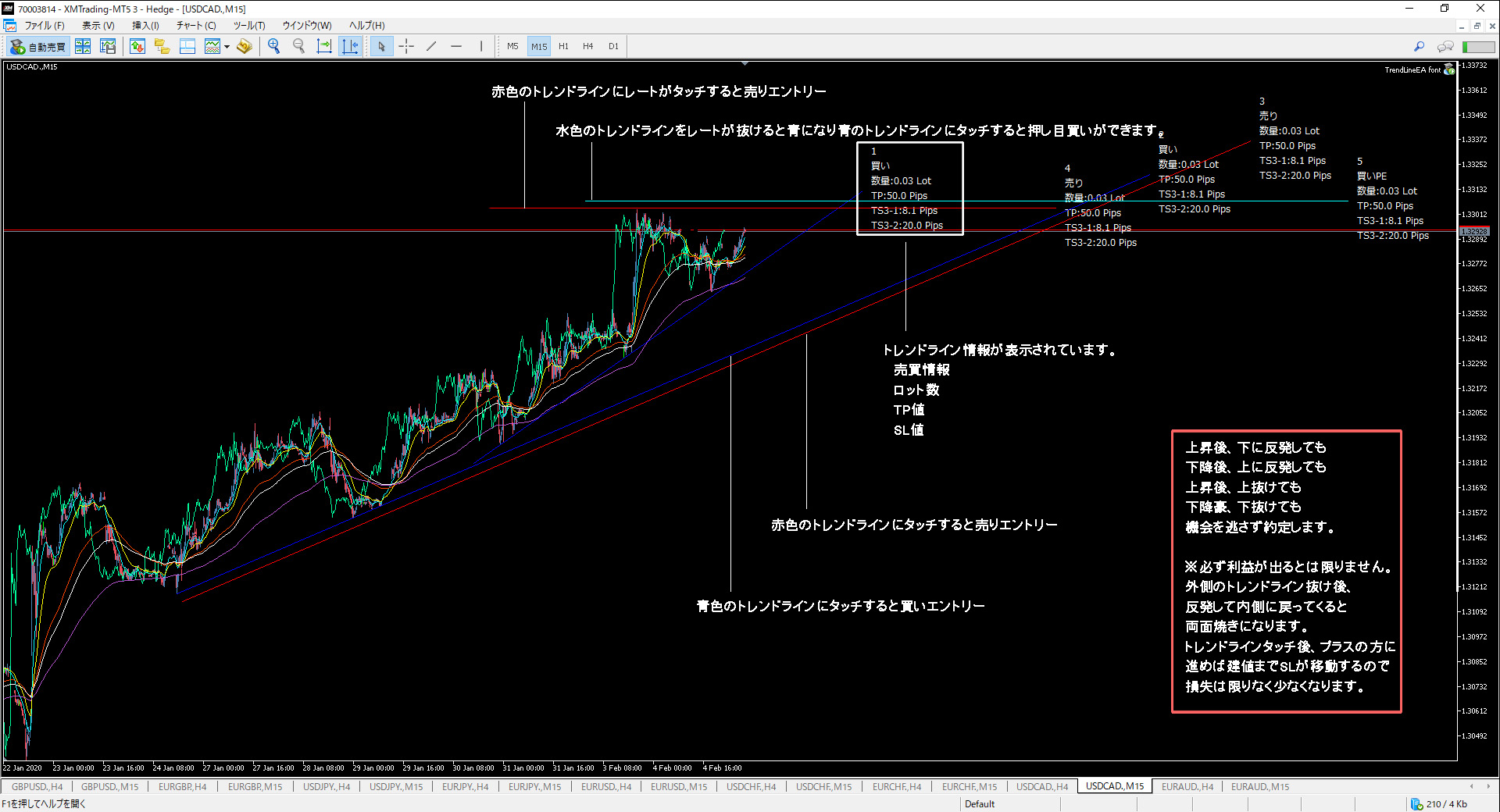The height and width of the screenshot is (812, 1500).
Task: Open the ツール(T) menu
Action: [249, 26]
